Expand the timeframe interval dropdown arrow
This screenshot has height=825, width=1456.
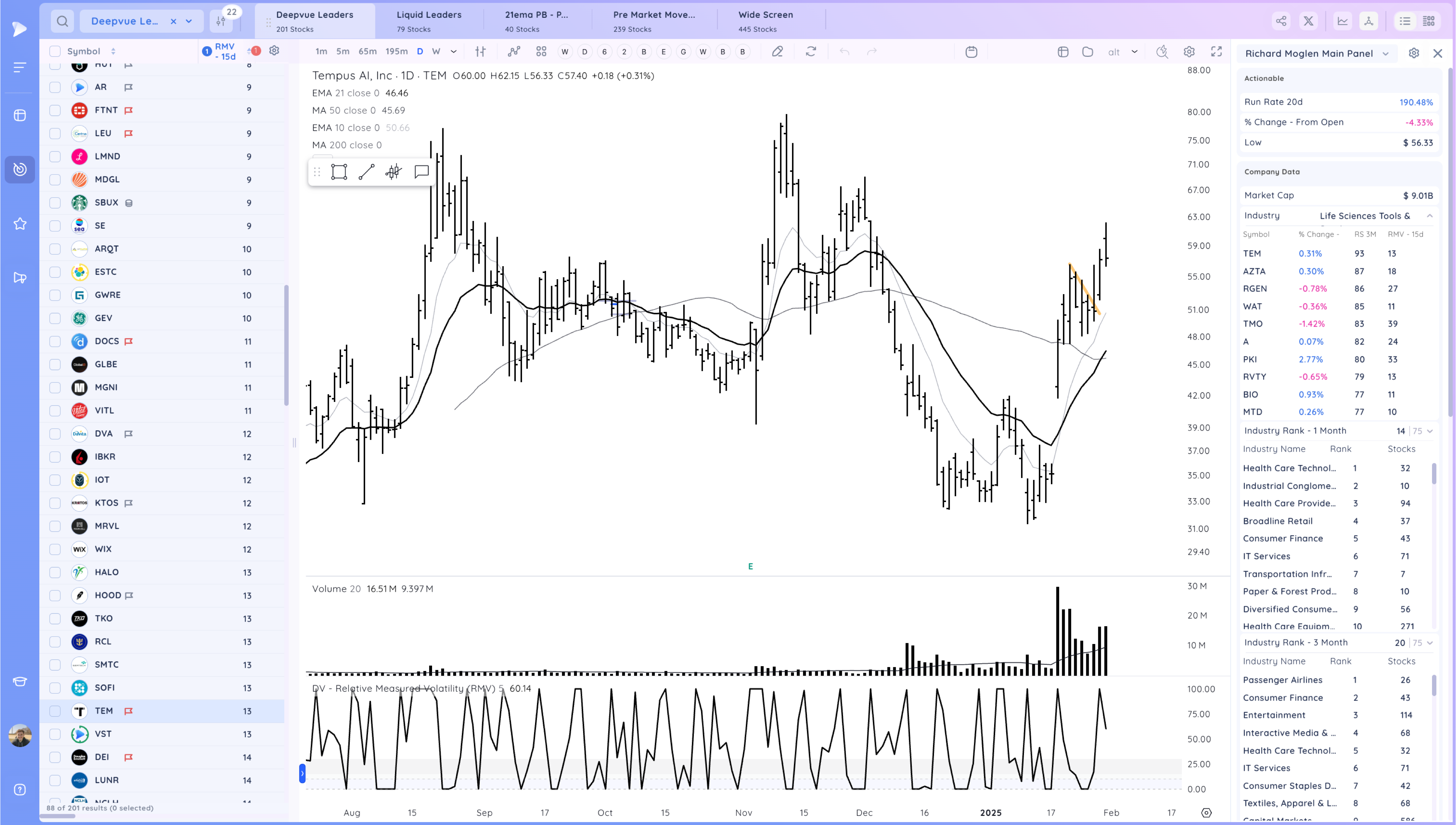454,52
